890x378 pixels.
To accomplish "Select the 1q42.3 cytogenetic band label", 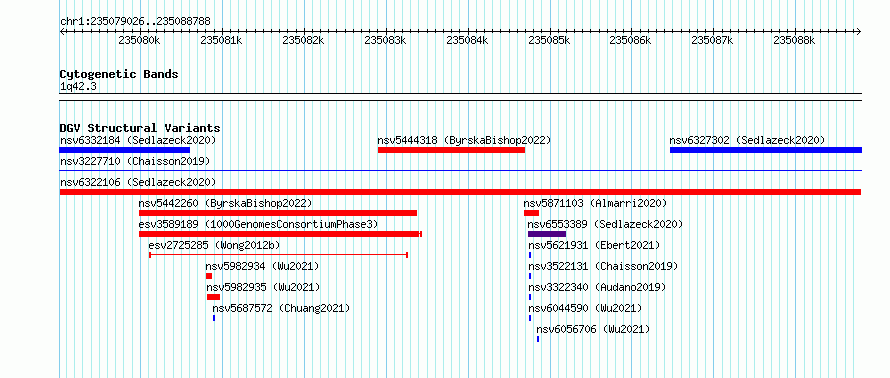I will (77, 86).
